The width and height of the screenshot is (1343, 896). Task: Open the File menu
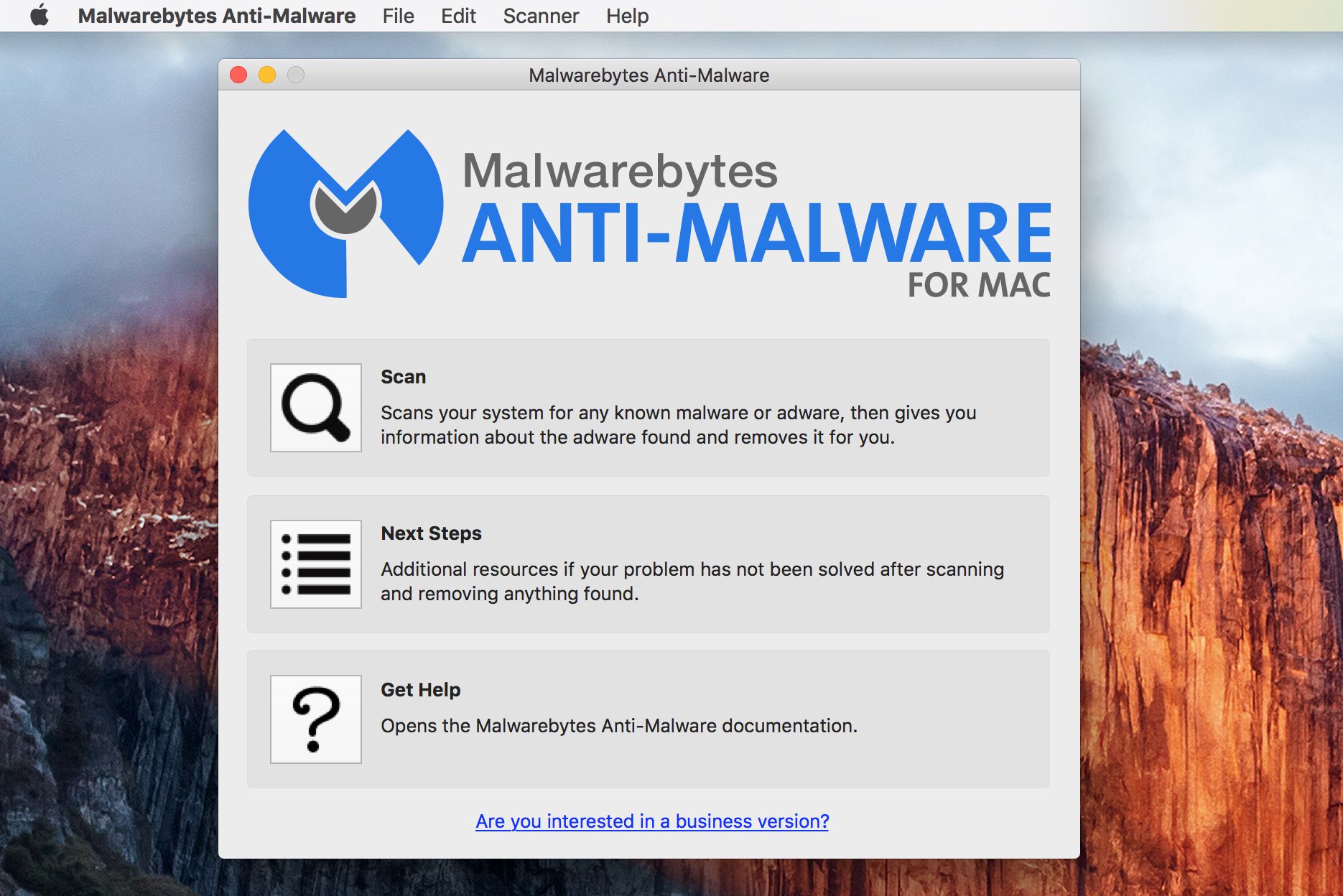tap(399, 16)
